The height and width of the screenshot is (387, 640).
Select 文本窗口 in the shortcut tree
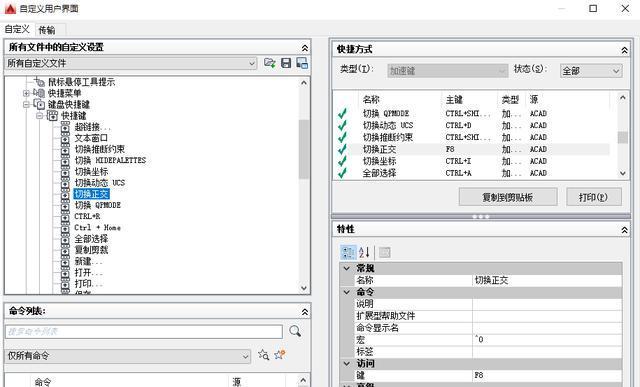(91, 138)
